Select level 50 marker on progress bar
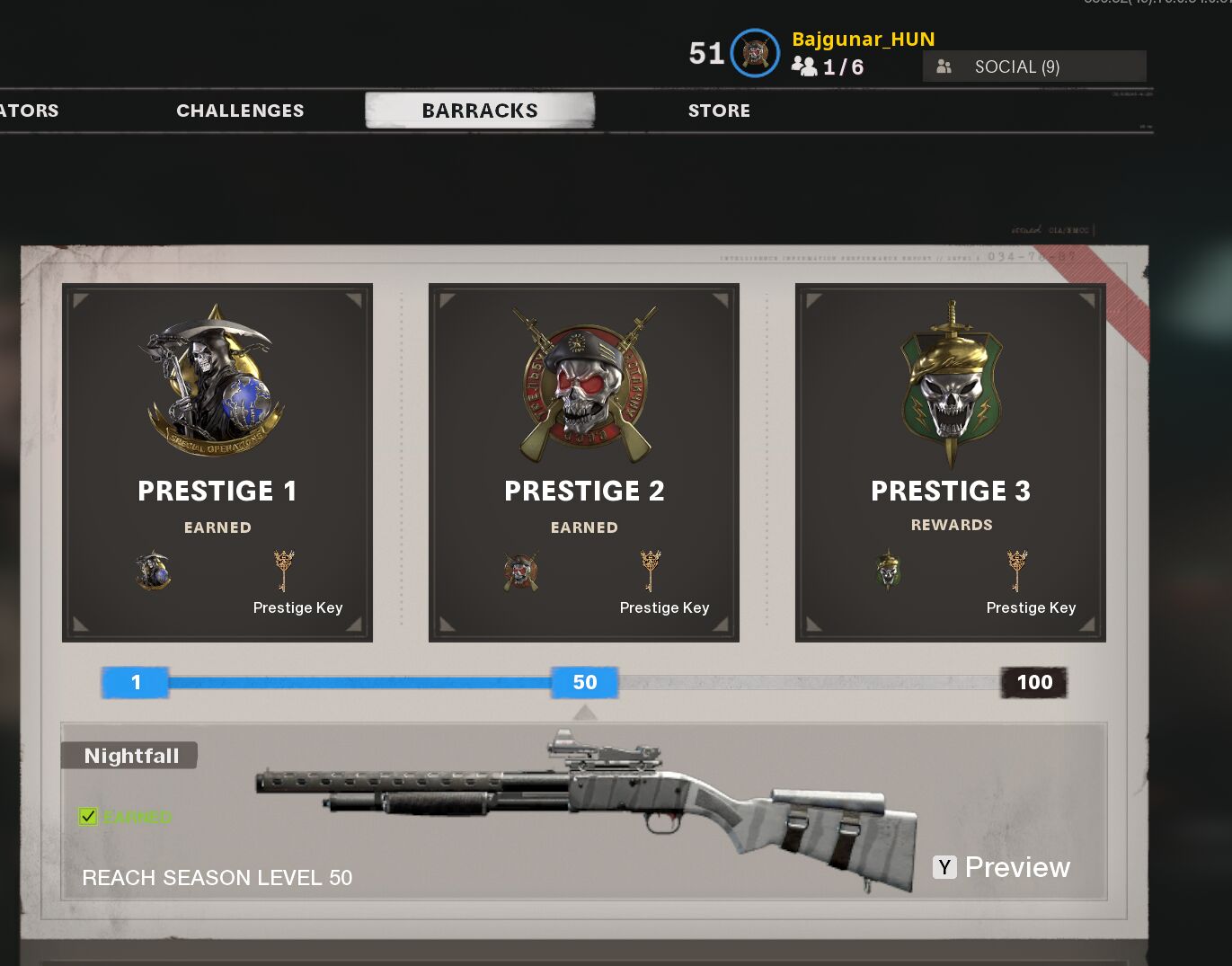1232x966 pixels. pyautogui.click(x=585, y=682)
